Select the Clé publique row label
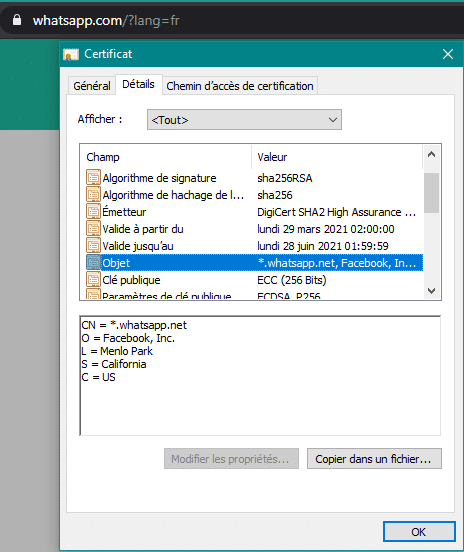This screenshot has height=552, width=464. click(131, 280)
